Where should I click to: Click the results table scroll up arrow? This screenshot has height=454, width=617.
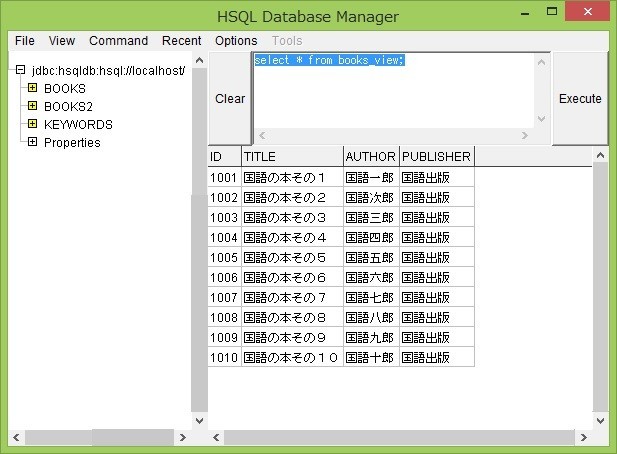point(600,155)
